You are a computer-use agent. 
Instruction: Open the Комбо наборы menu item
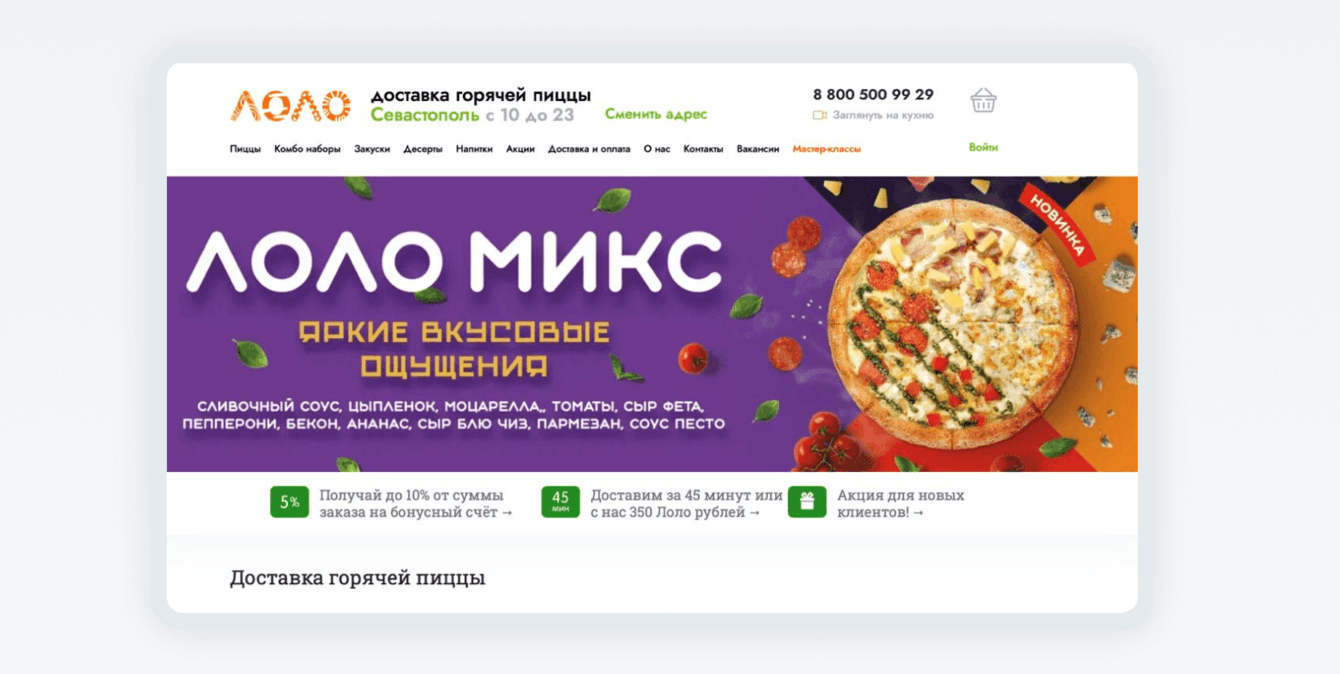click(x=307, y=149)
